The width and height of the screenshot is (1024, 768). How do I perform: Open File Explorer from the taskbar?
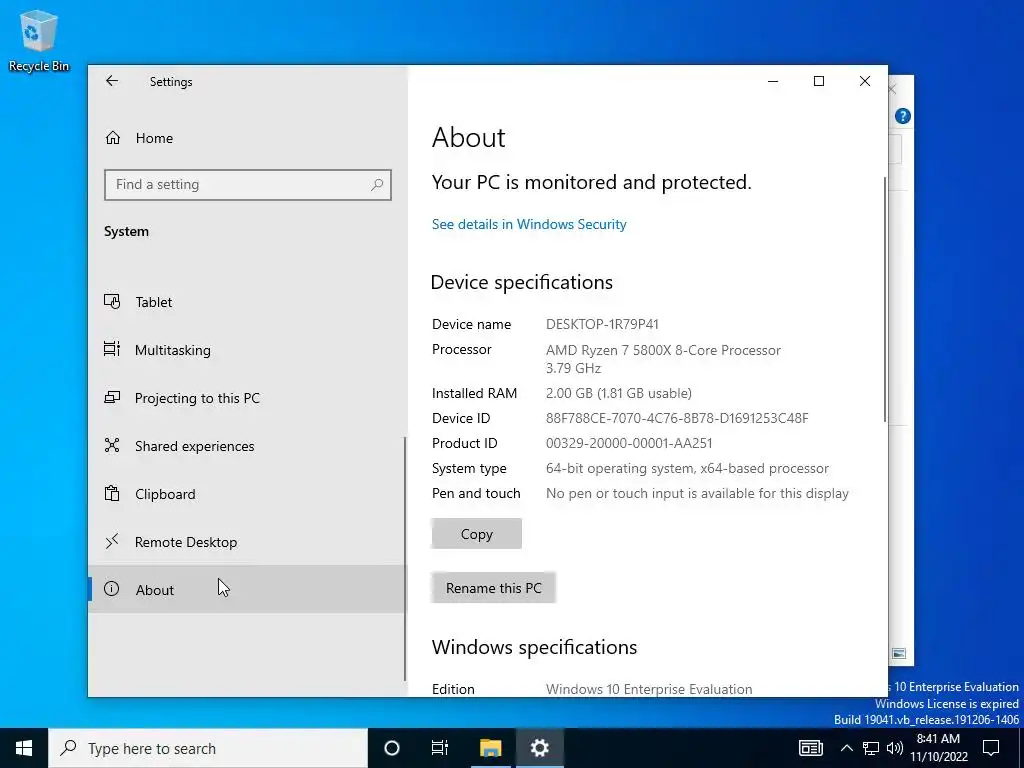490,748
